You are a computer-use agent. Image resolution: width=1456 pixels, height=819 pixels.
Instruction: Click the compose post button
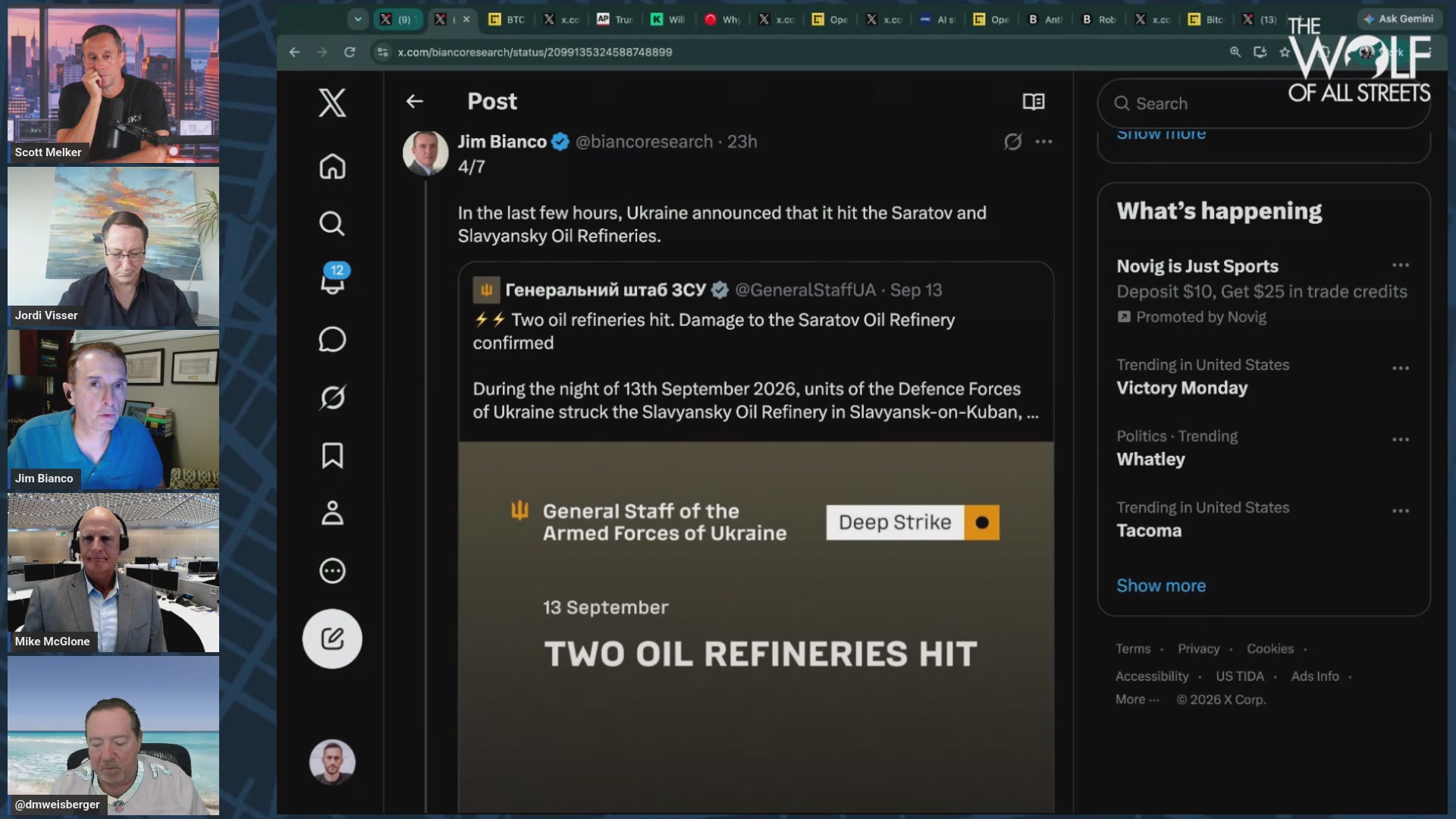pyautogui.click(x=332, y=639)
